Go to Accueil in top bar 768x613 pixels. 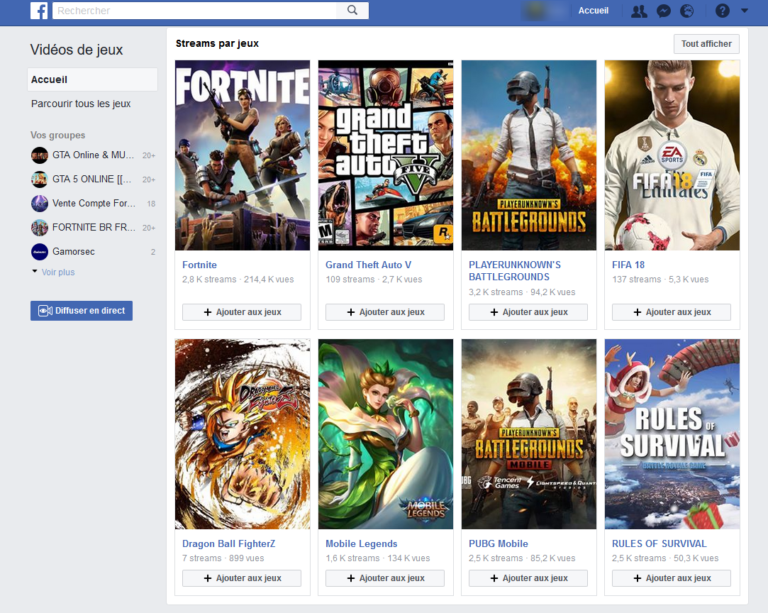(x=593, y=11)
